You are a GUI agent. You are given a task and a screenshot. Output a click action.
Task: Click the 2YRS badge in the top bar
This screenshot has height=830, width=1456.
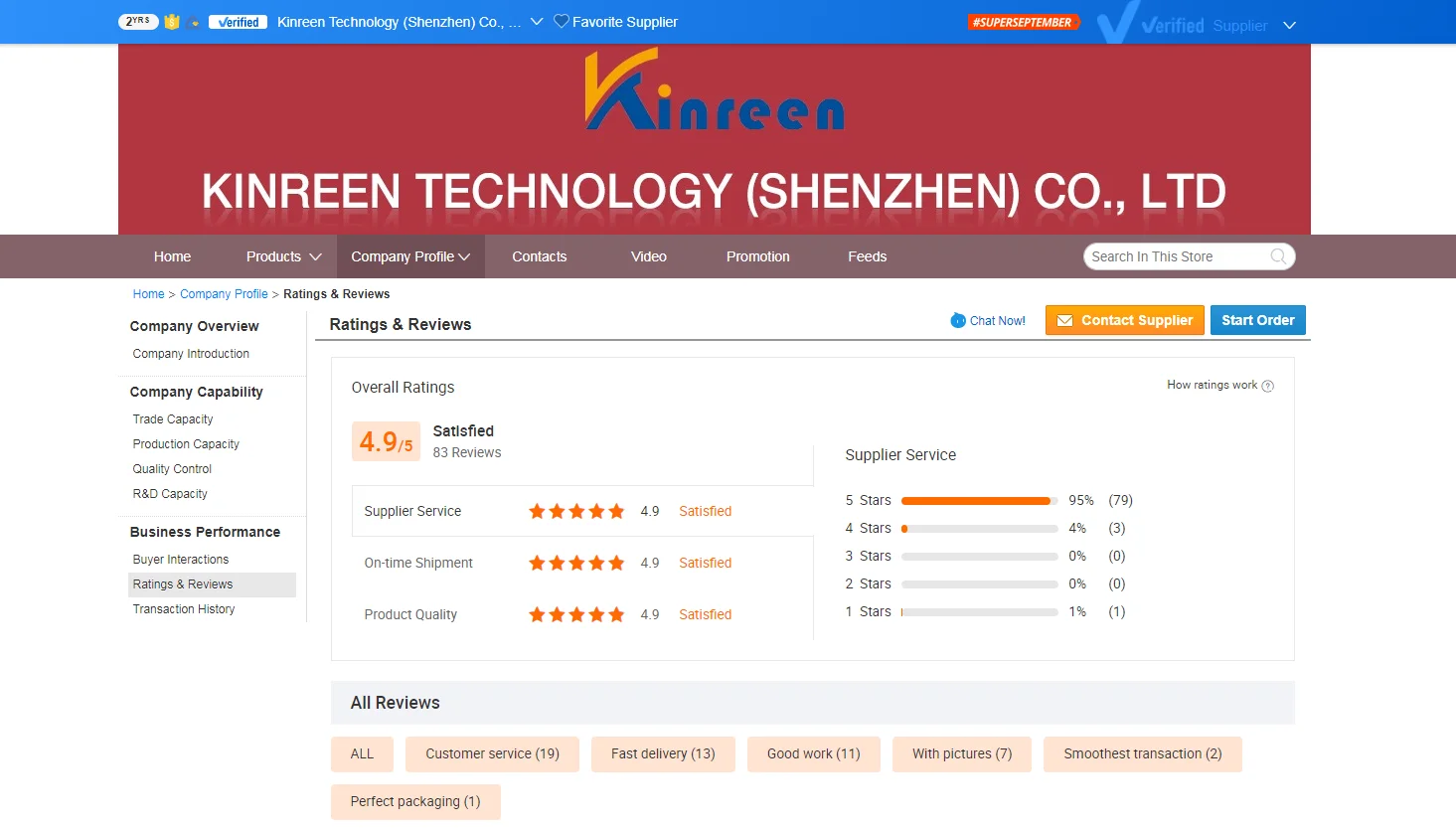pos(138,22)
